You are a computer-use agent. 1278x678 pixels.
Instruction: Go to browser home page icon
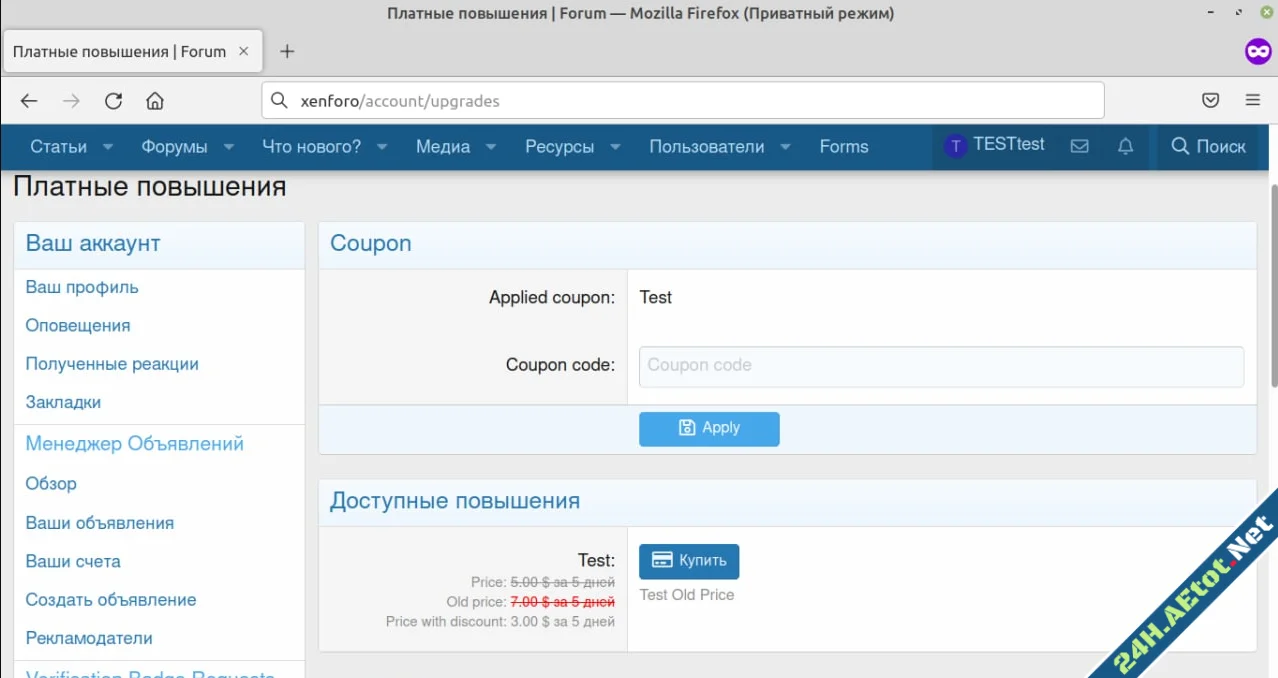pyautogui.click(x=155, y=101)
